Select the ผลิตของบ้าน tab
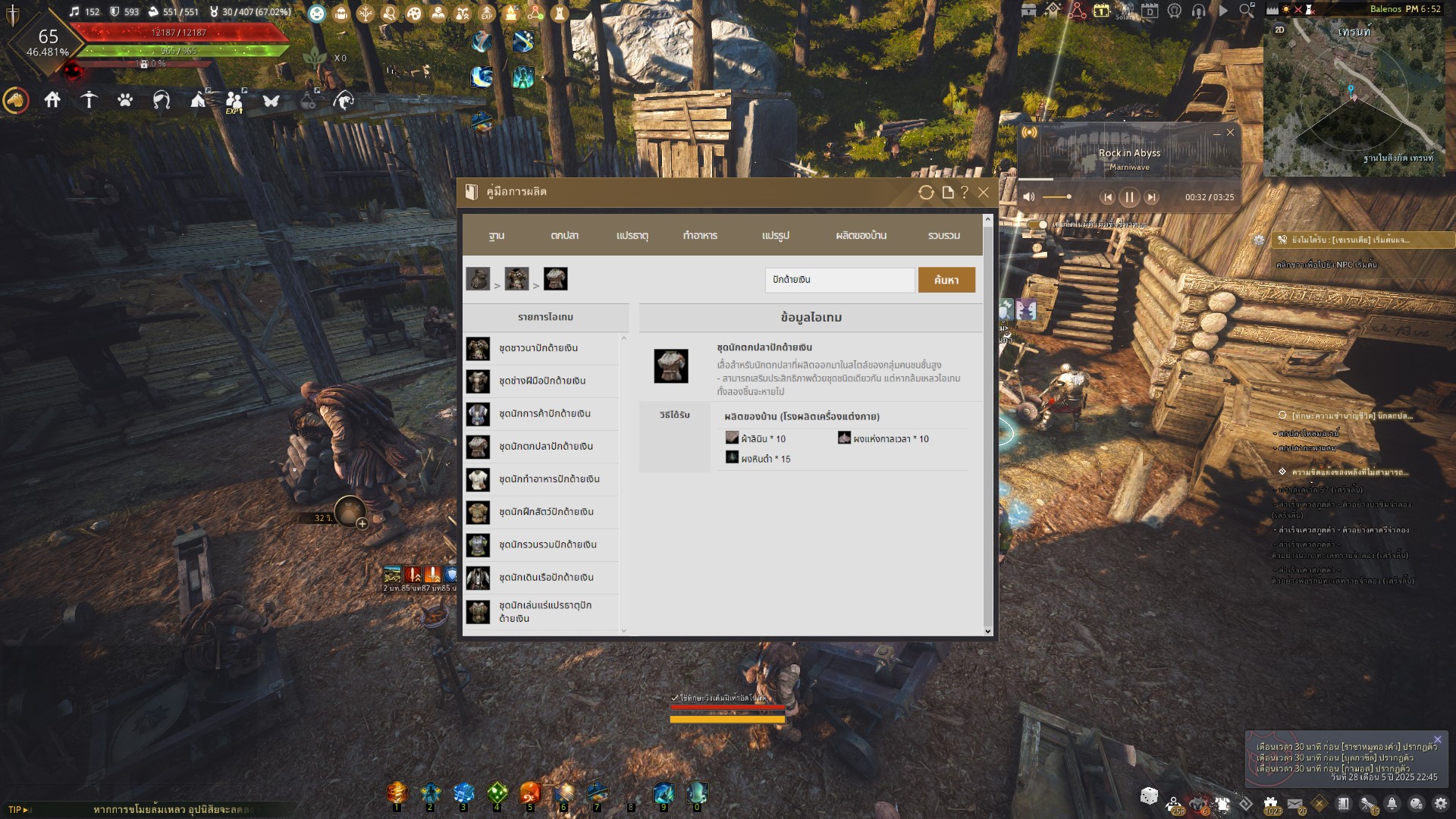 pyautogui.click(x=861, y=236)
